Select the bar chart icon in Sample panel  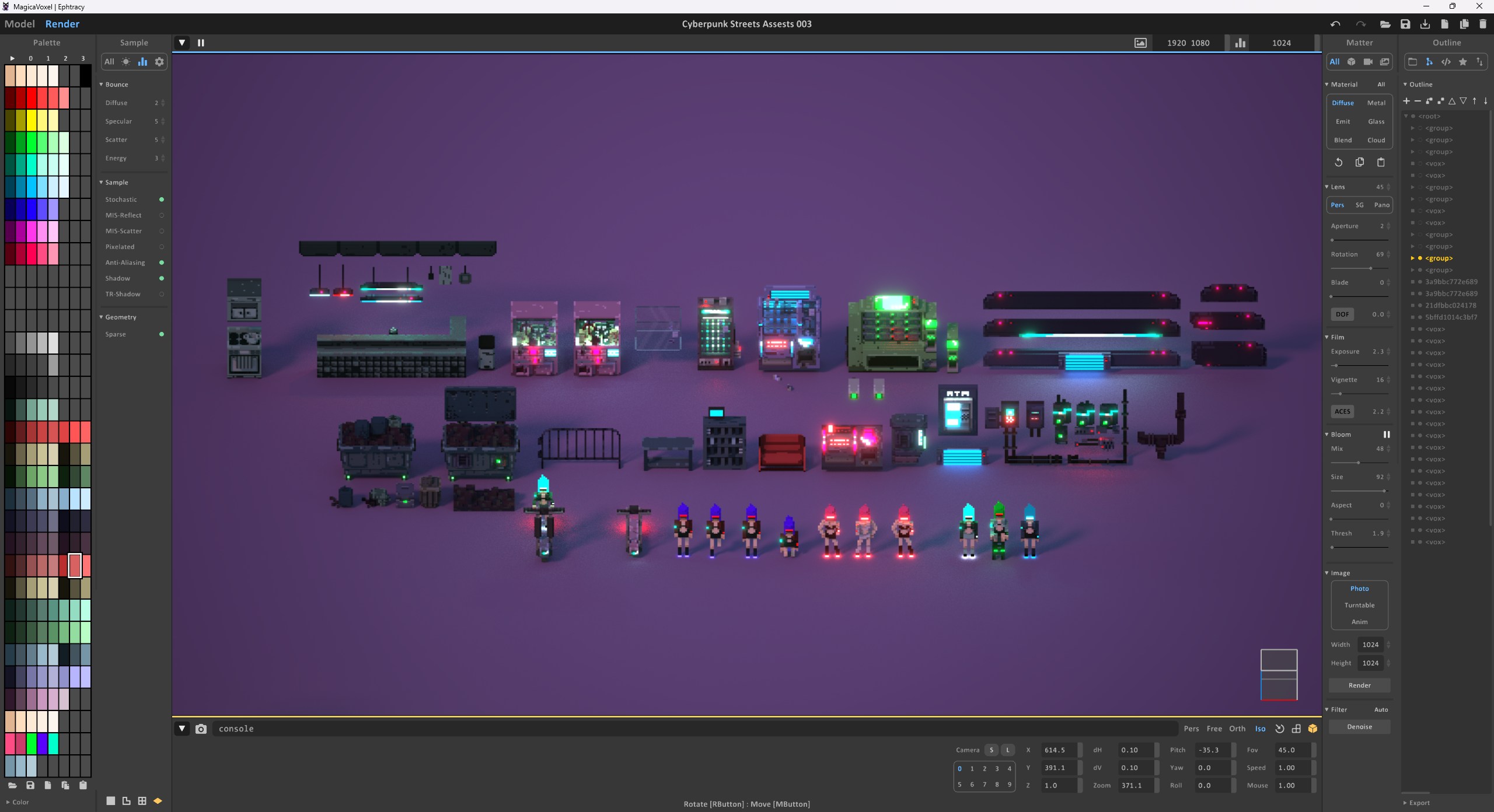tap(142, 62)
